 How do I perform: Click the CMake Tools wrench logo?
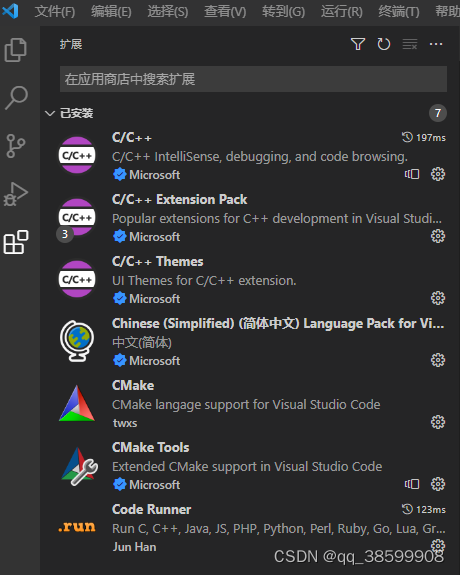[79, 466]
